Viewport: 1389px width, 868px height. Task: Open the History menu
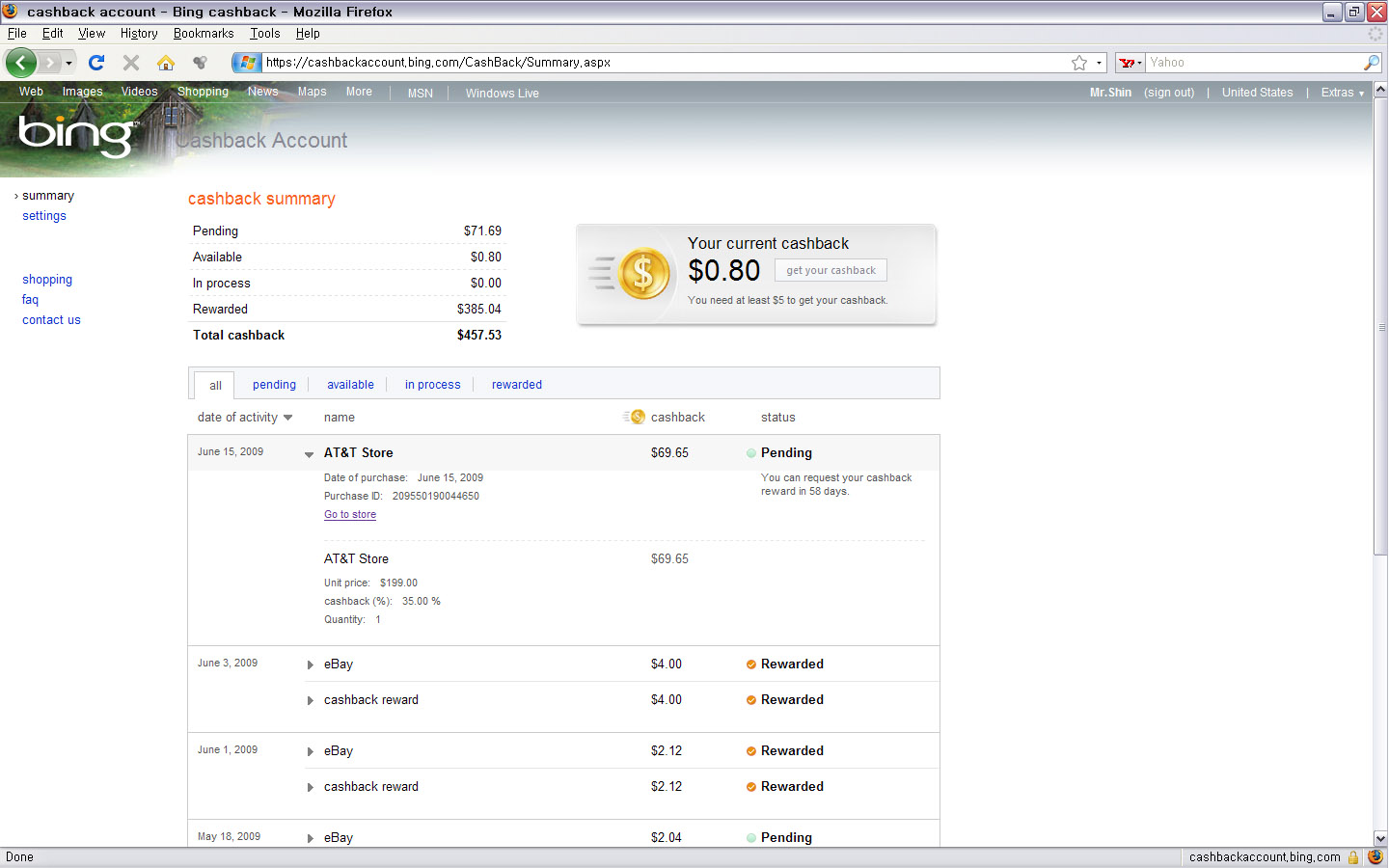pyautogui.click(x=139, y=33)
